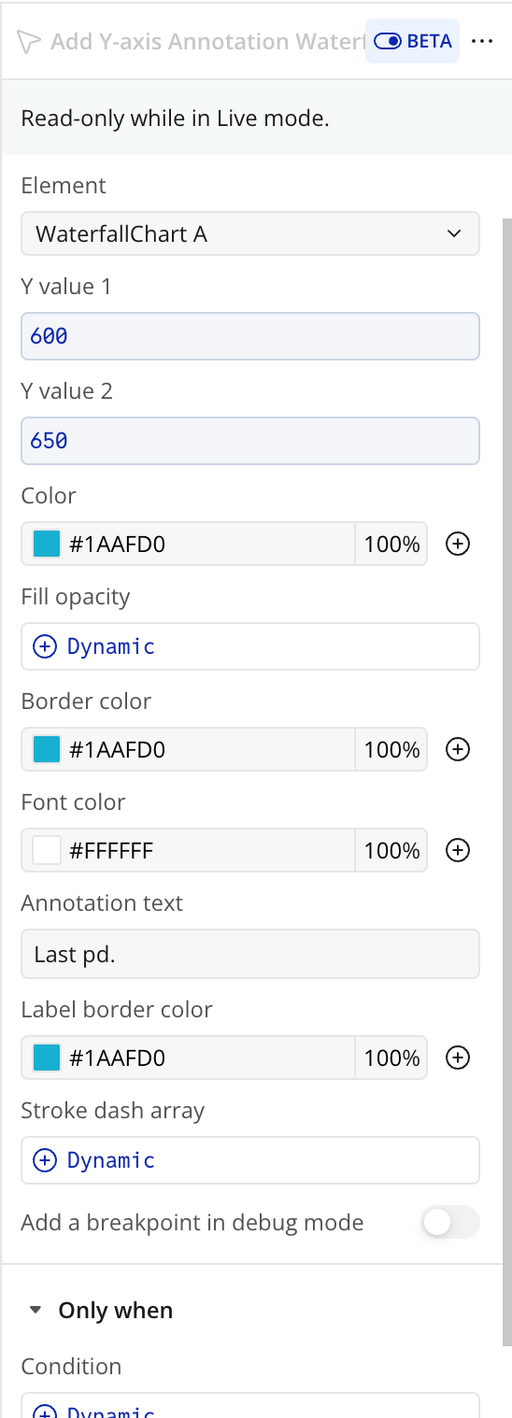Viewport: 512px width, 1418px height.
Task: Click the white Font color swatch
Action: pyautogui.click(x=47, y=850)
